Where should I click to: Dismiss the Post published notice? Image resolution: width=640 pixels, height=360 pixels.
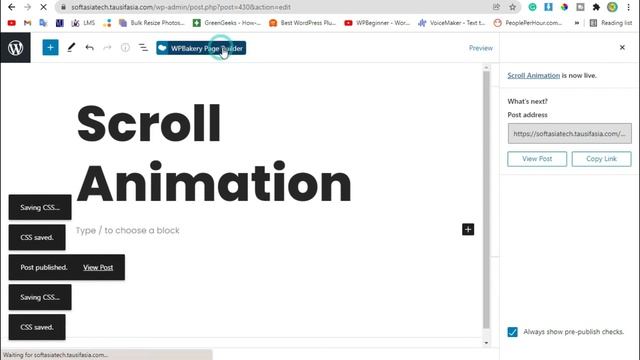coord(44,267)
